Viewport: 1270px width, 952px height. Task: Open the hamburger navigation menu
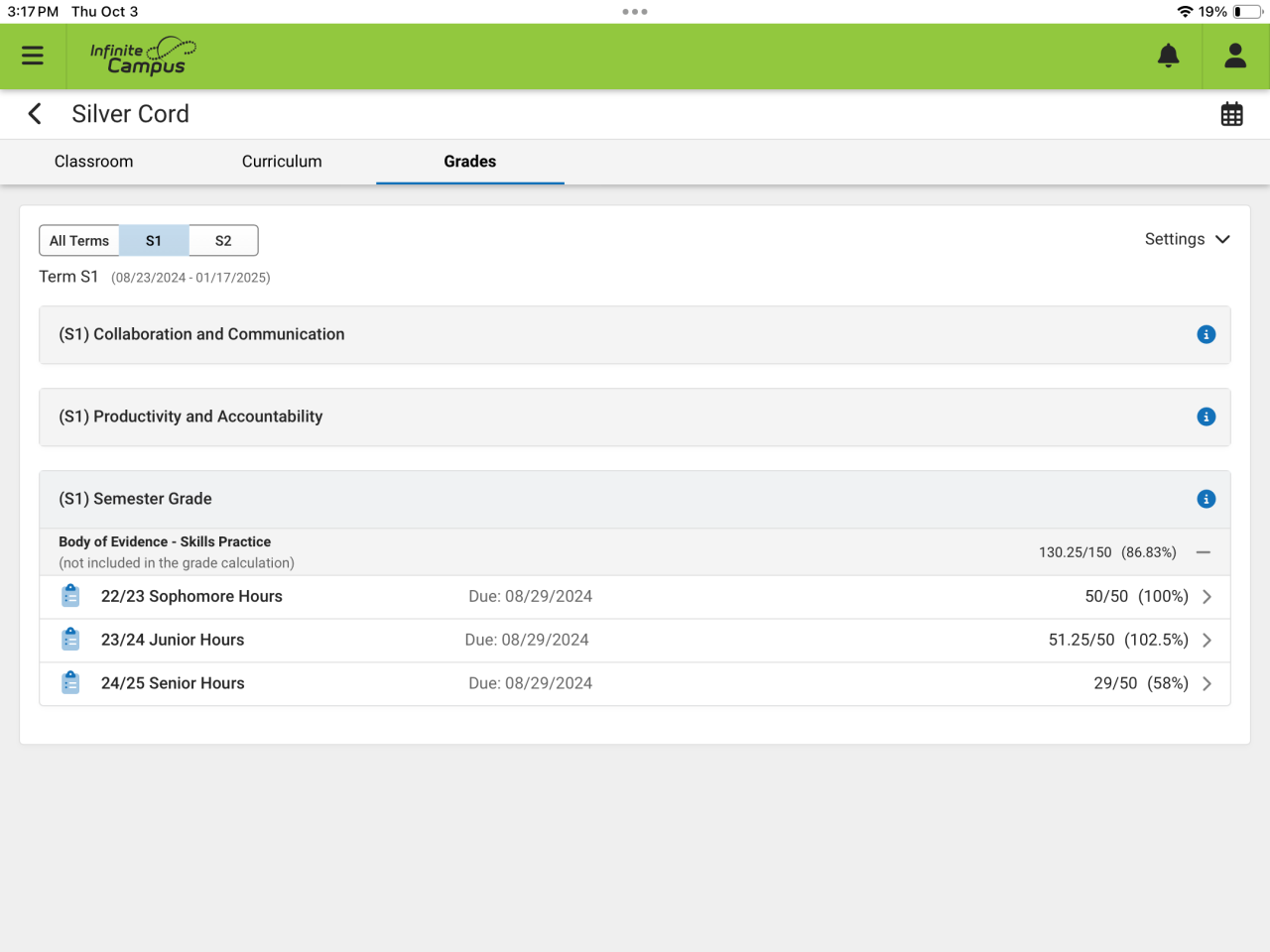33,56
